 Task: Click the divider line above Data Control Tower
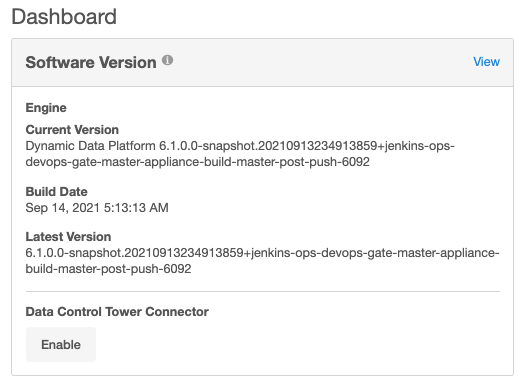click(x=263, y=291)
